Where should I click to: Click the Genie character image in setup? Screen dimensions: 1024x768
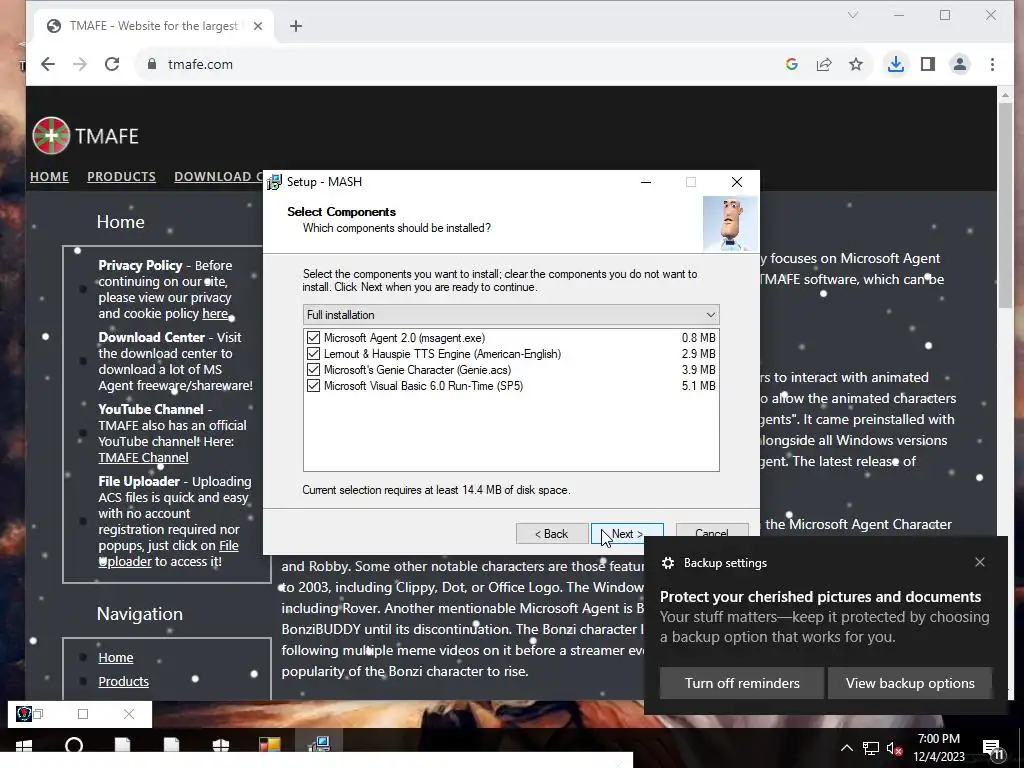click(730, 224)
